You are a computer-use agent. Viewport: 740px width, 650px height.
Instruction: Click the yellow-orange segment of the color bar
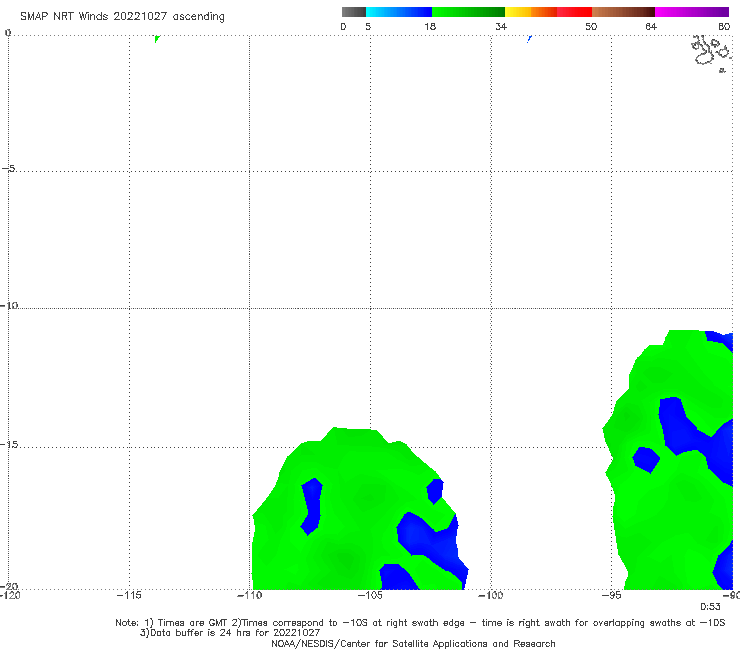(x=531, y=12)
